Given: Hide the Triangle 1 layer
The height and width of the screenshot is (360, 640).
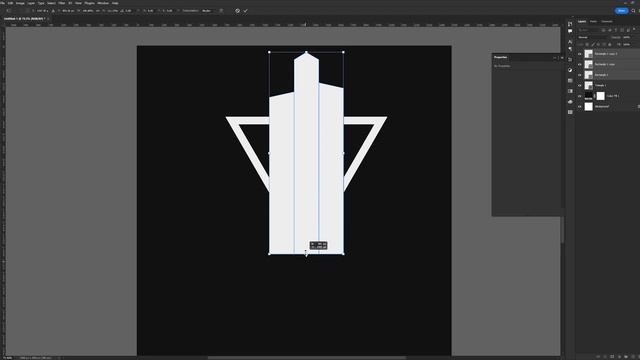Looking at the screenshot, I should click(580, 86).
